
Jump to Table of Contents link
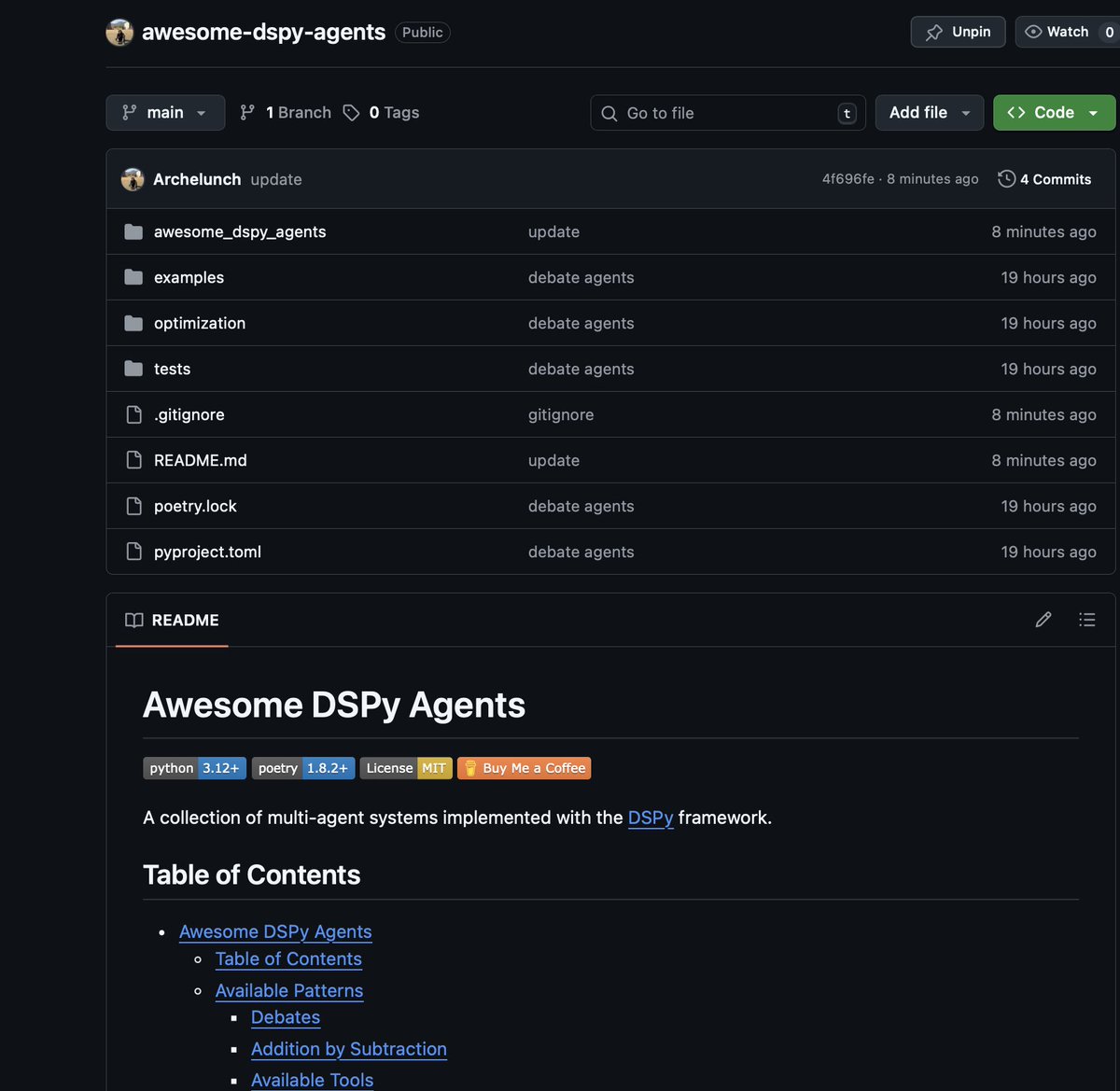click(288, 958)
